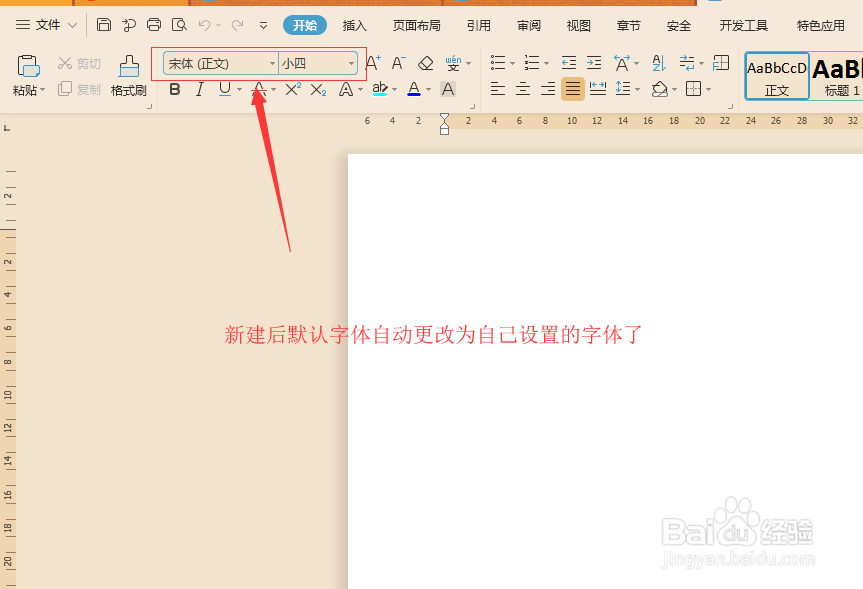Apply superscript formatting
The image size is (863, 589).
coord(291,89)
